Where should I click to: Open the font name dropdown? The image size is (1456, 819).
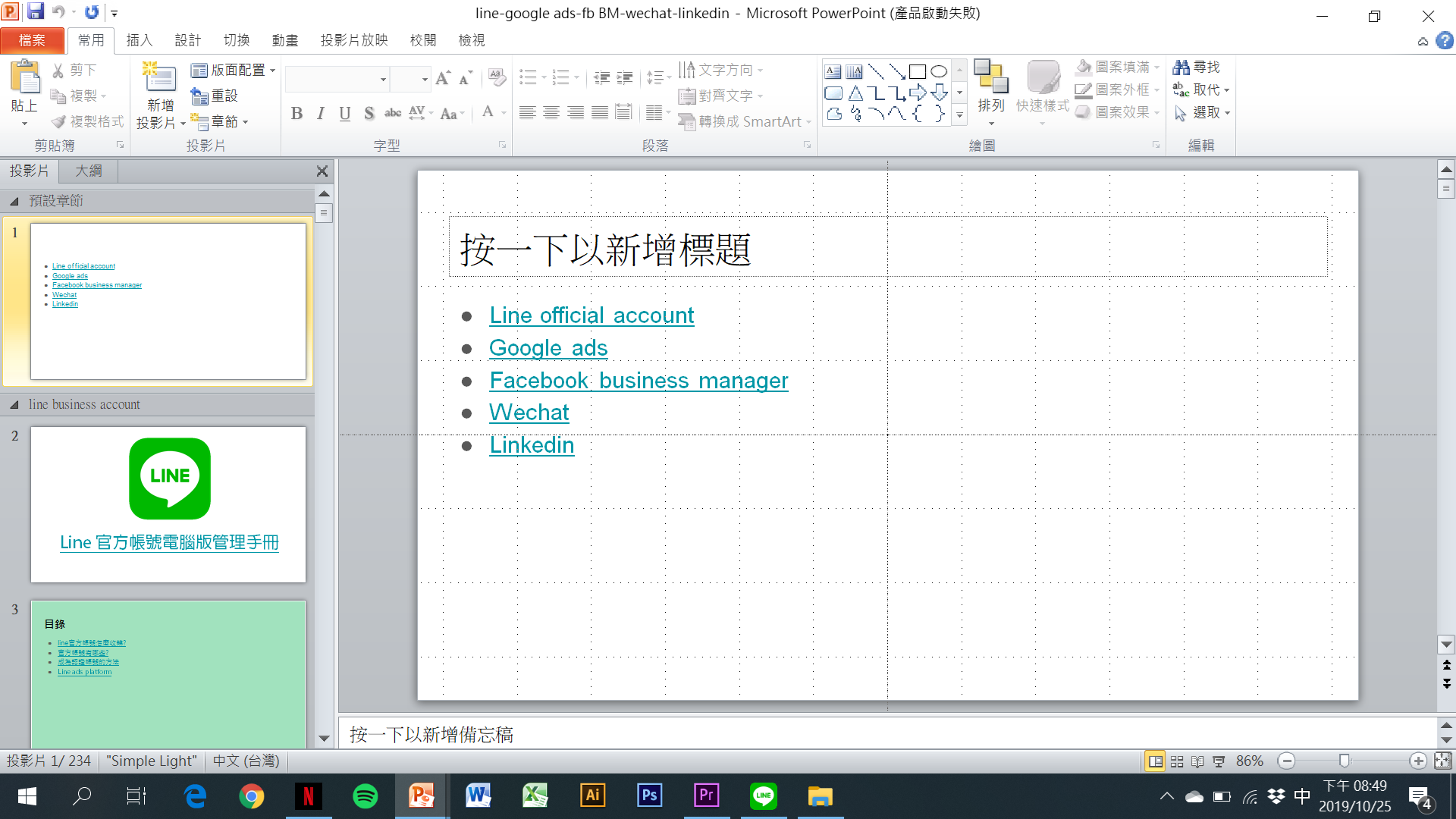click(x=383, y=79)
